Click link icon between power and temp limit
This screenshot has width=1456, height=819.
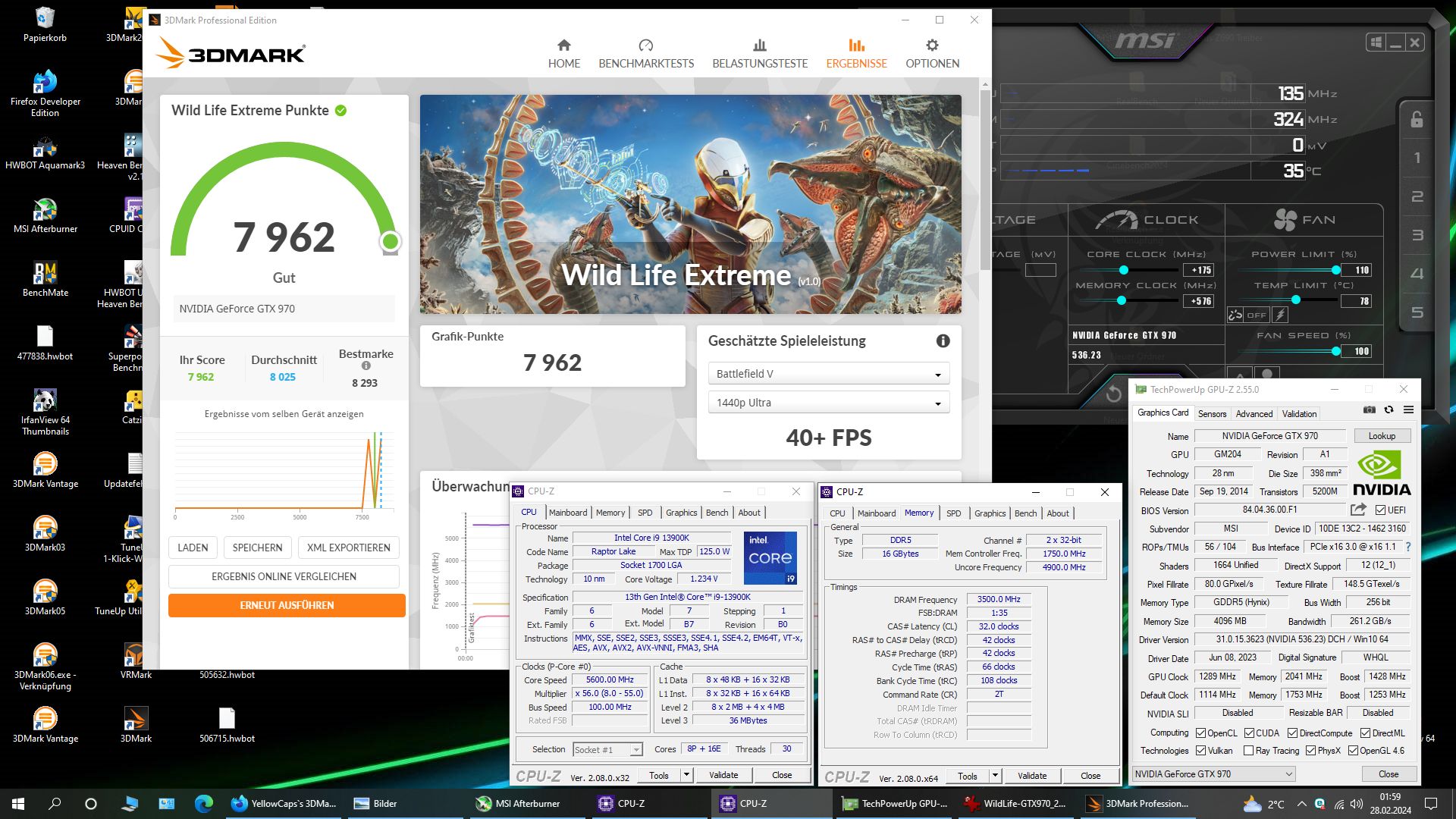pos(1235,315)
